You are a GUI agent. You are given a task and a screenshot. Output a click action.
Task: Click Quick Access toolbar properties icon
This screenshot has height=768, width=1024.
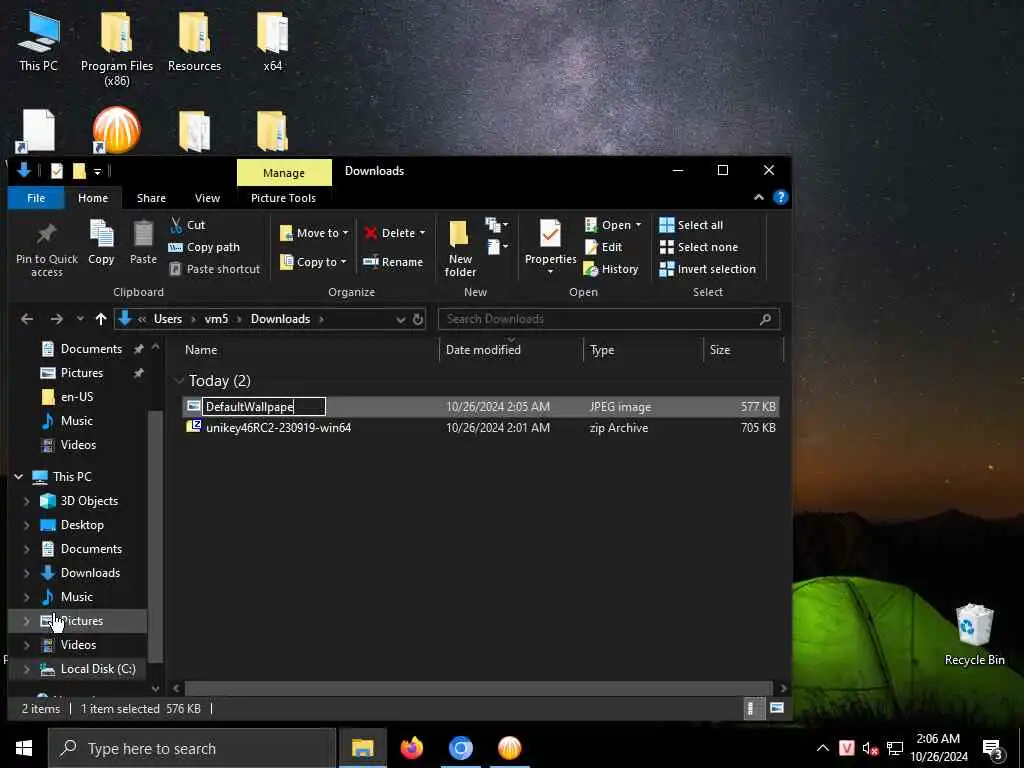57,171
